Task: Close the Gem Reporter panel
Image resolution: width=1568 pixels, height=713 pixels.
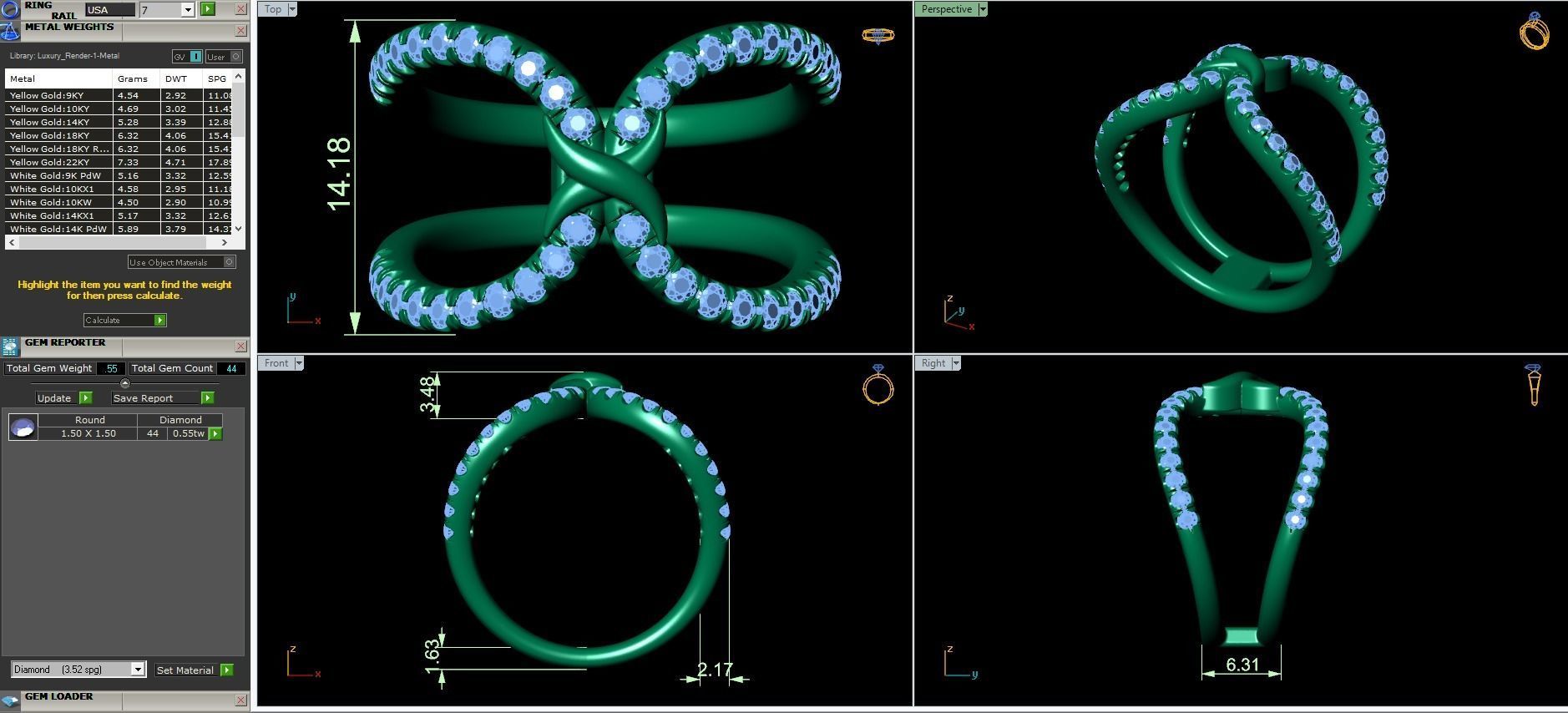Action: click(x=240, y=346)
